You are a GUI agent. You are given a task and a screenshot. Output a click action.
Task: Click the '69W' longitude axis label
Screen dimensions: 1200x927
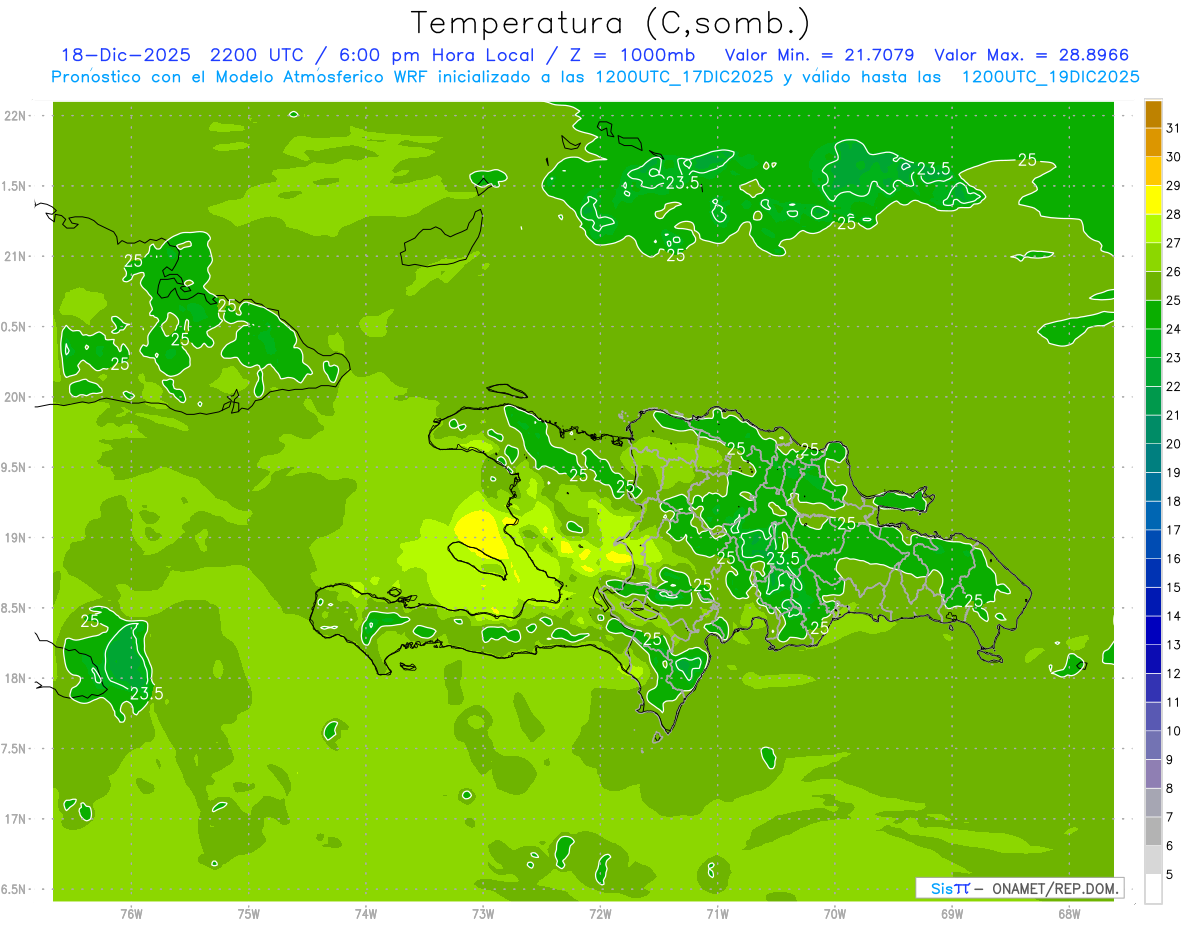(x=951, y=913)
